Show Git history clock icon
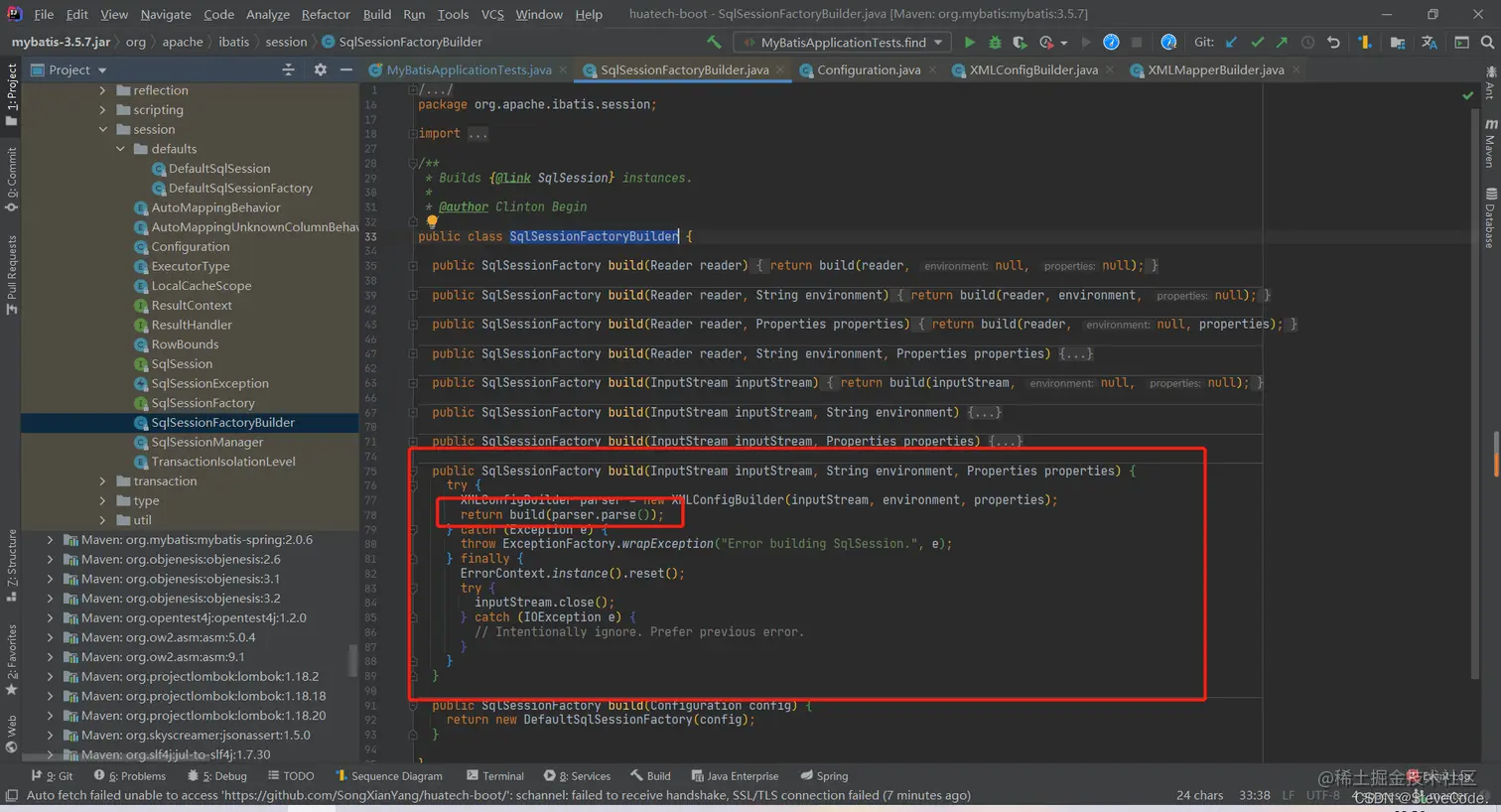The width and height of the screenshot is (1501, 812). point(1307,43)
